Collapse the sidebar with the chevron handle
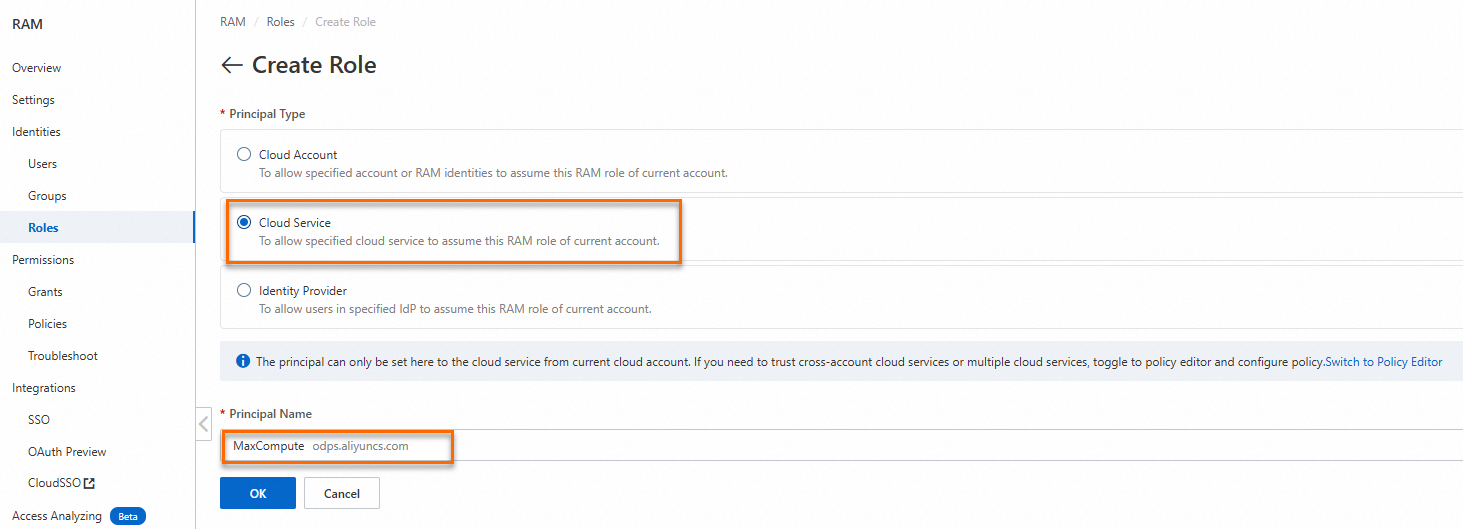The image size is (1463, 529). (204, 424)
